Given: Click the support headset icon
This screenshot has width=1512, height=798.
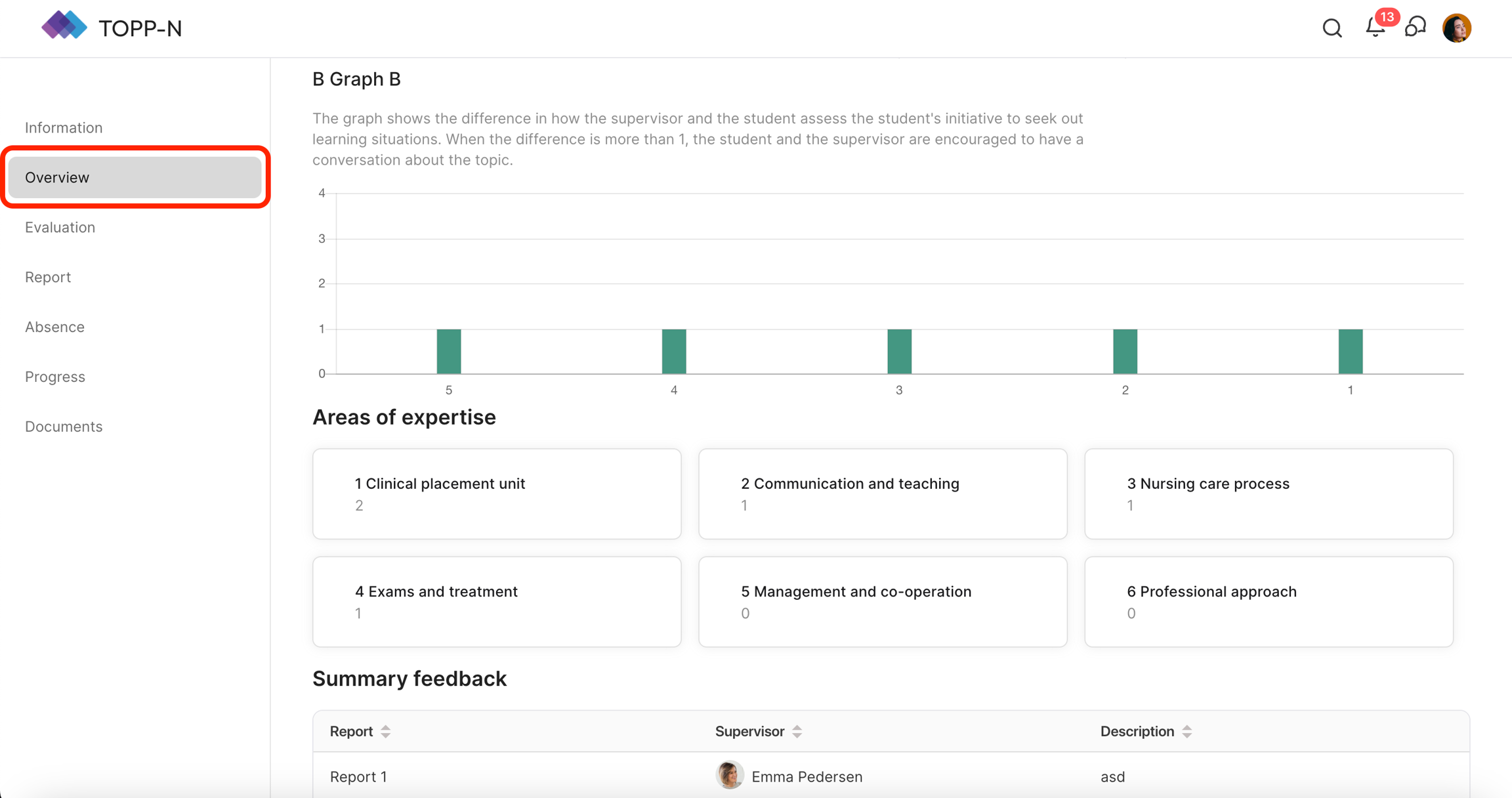Looking at the screenshot, I should pos(1416,28).
